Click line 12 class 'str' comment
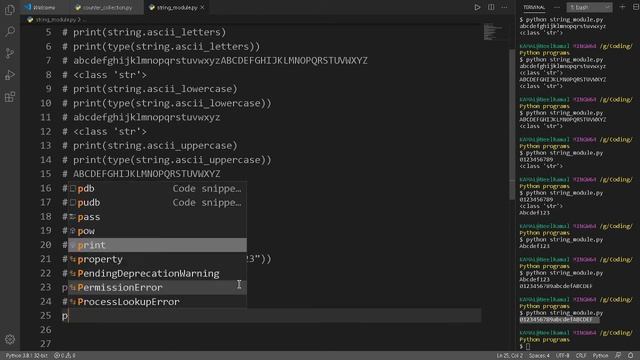Image resolution: width=640 pixels, height=360 pixels. point(104,131)
